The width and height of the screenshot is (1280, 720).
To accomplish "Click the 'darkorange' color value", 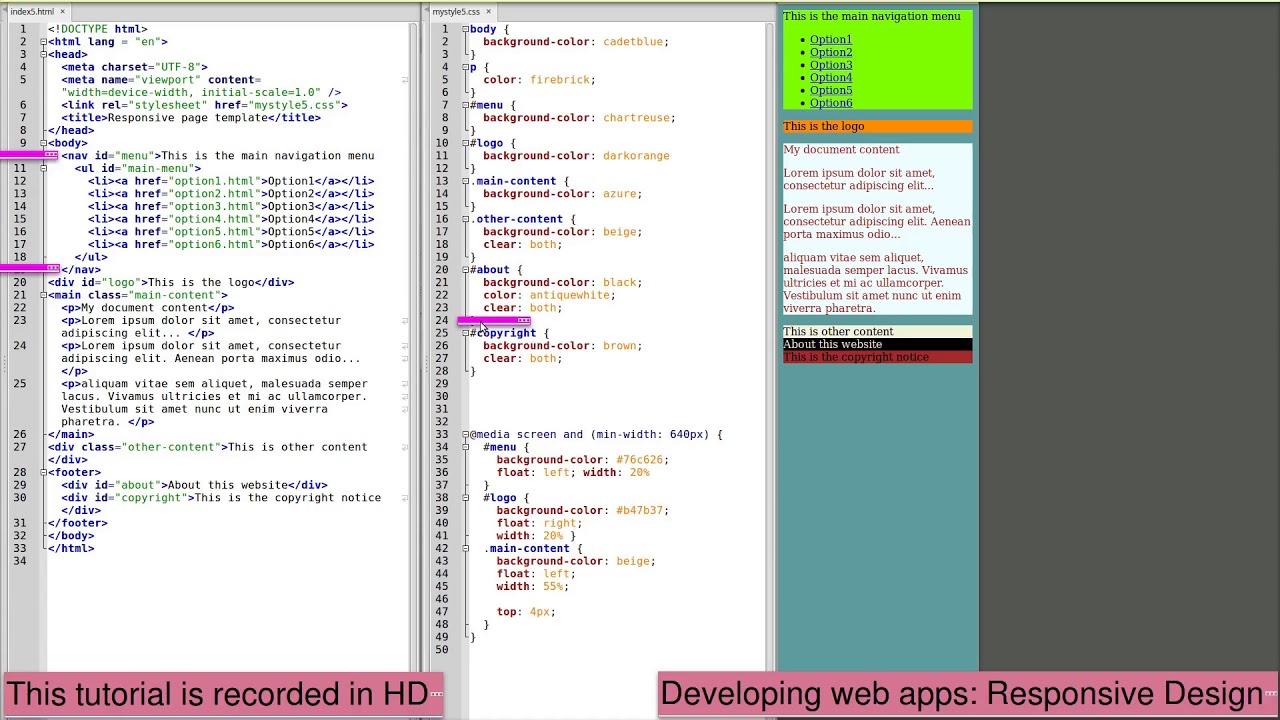I will click(636, 156).
